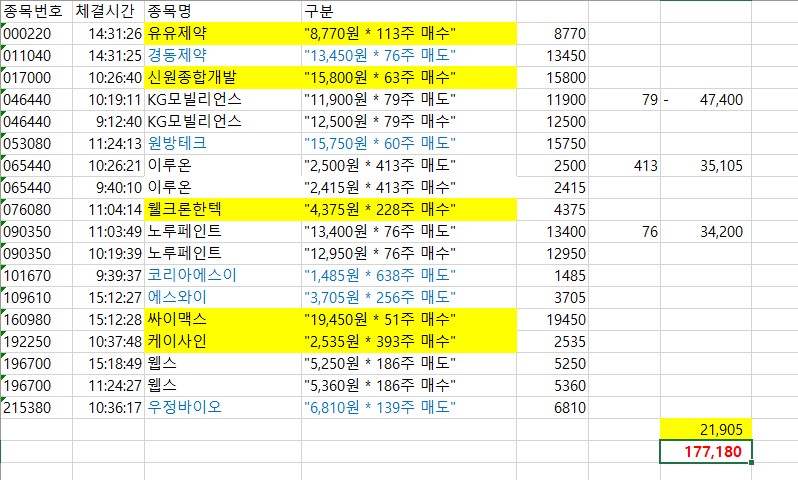Viewport: 798px width, 480px height.
Task: Click 노루페인트 in the 10:19:39 row
Action: point(223,253)
